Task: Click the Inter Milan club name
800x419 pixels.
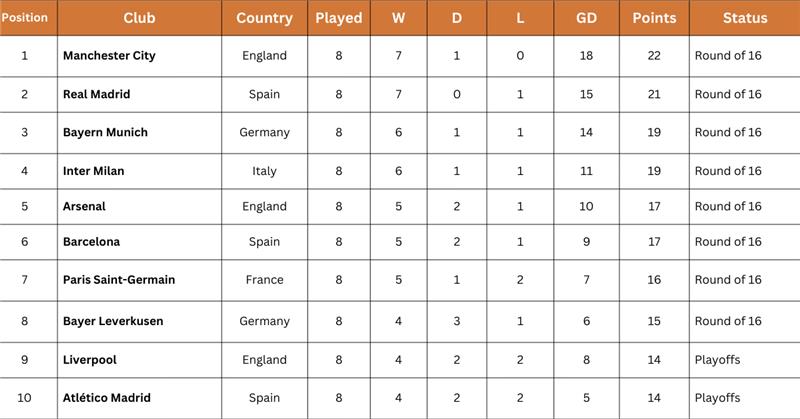Action: [x=94, y=171]
